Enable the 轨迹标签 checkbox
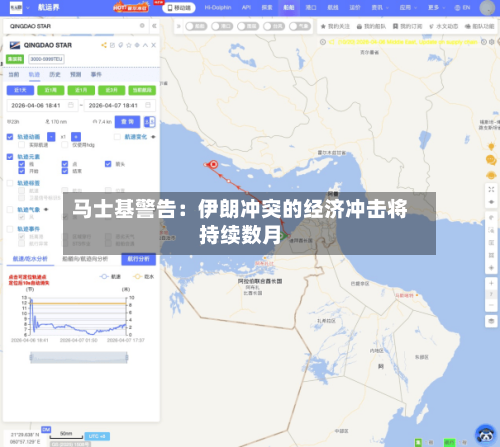The width and height of the screenshot is (500, 447). coord(10,183)
